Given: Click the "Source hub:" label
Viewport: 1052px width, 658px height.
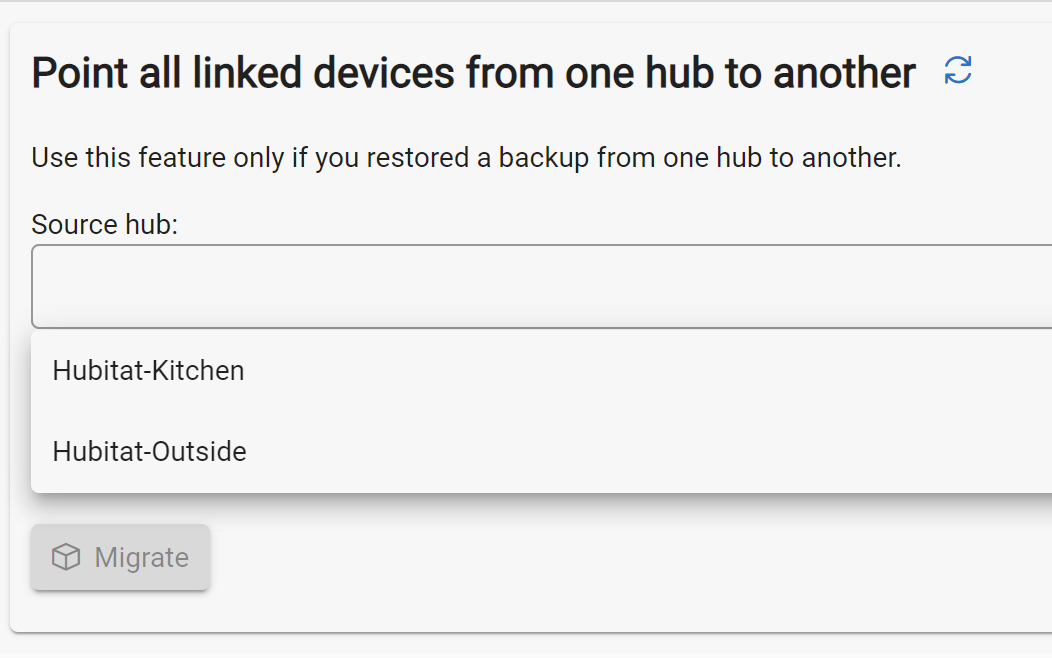Looking at the screenshot, I should point(104,224).
